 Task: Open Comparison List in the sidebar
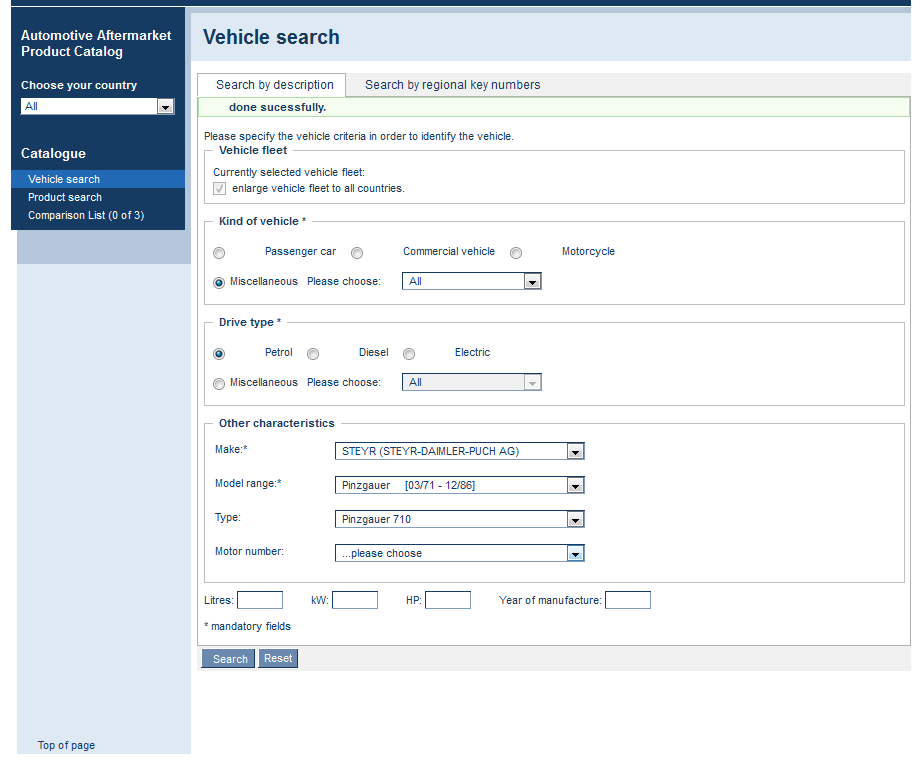point(86,215)
